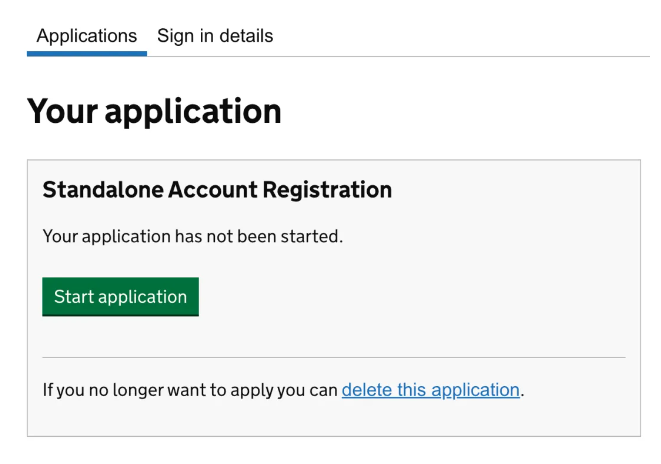Click the word 'Account' in the card title

213,190
